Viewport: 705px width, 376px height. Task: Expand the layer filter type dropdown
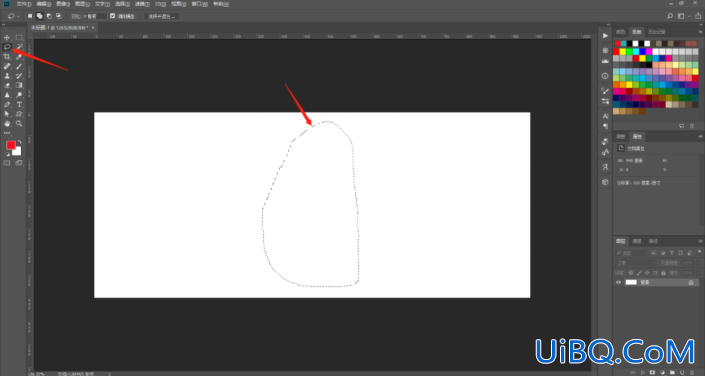[630, 253]
